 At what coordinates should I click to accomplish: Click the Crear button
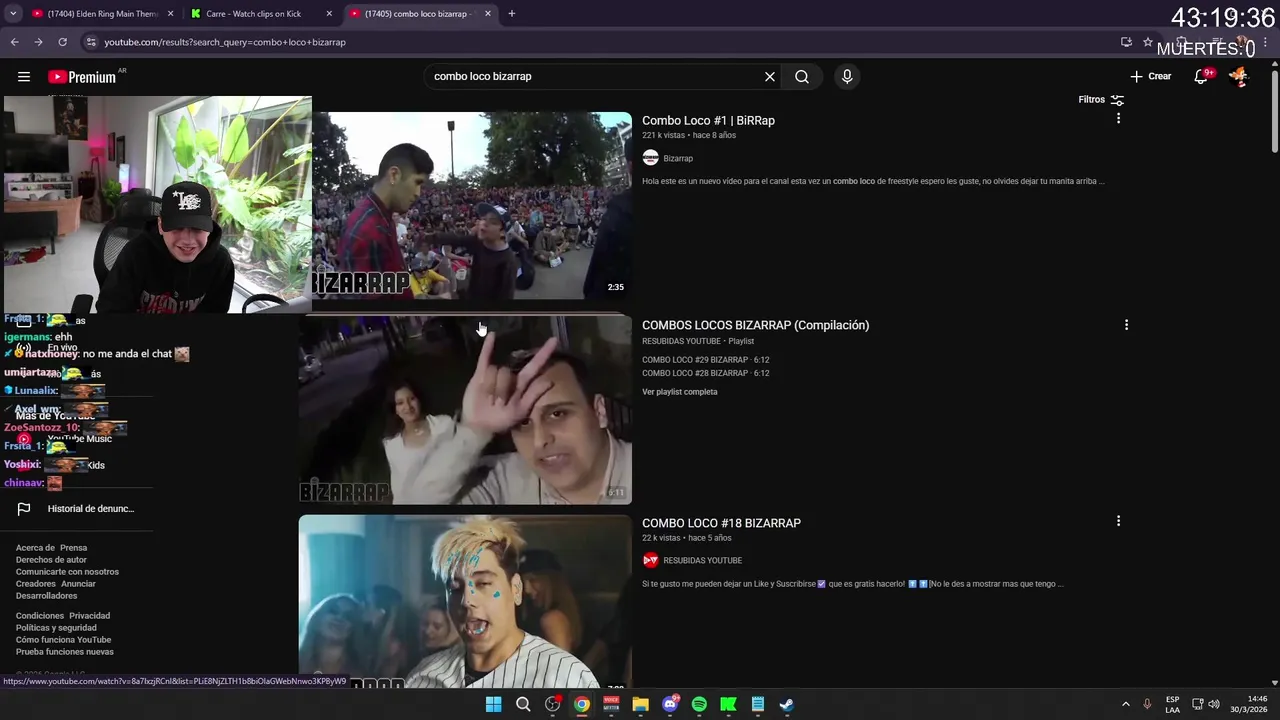[1151, 77]
